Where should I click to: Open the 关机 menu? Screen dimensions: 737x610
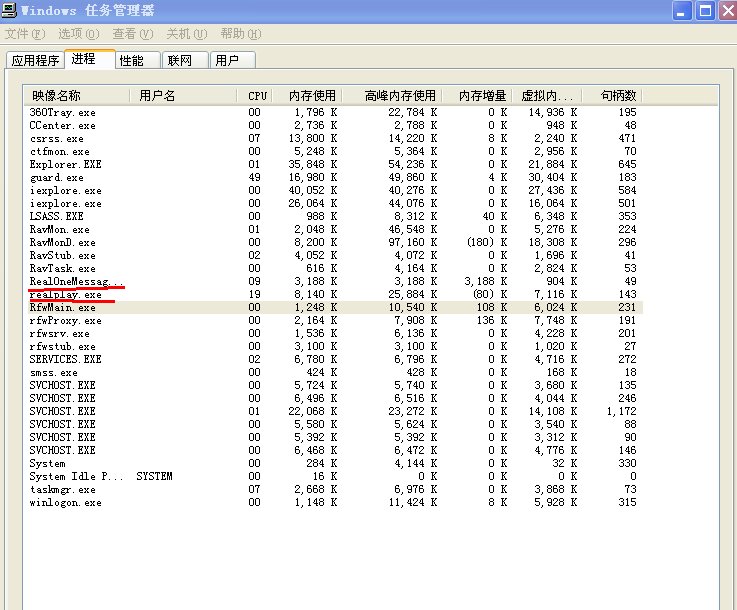click(x=185, y=33)
